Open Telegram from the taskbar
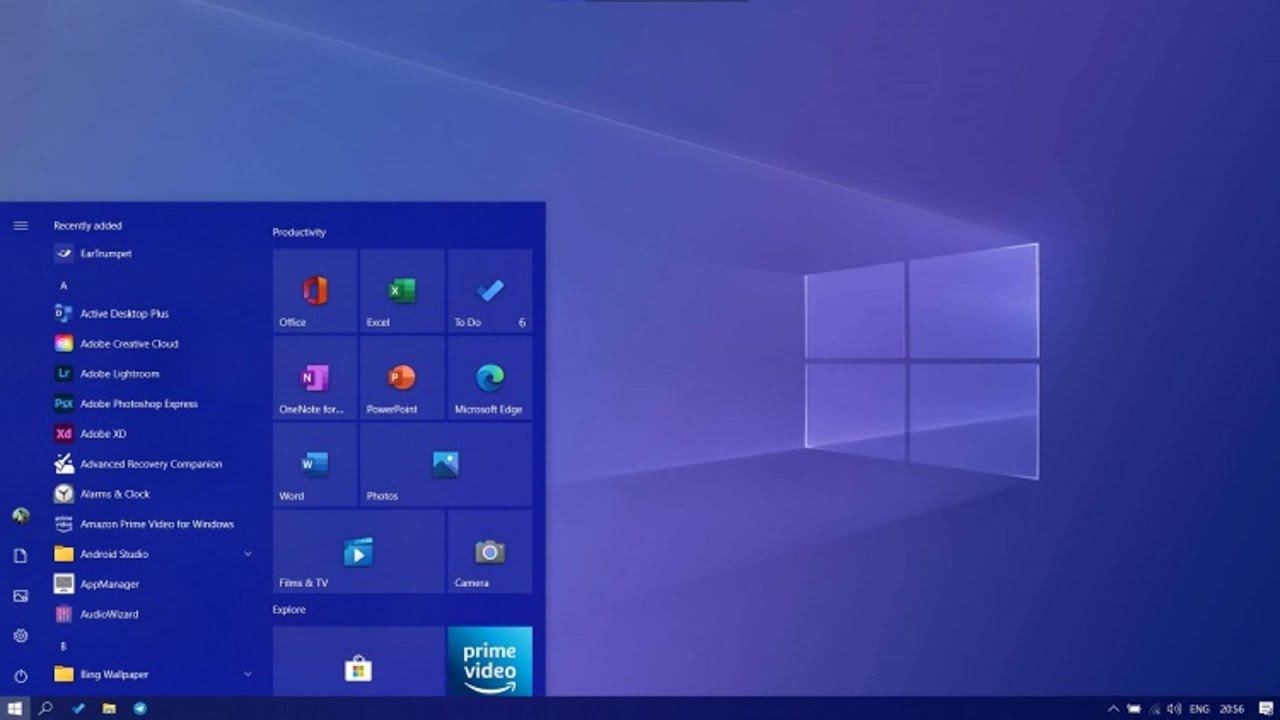This screenshot has height=720, width=1280. click(140, 708)
